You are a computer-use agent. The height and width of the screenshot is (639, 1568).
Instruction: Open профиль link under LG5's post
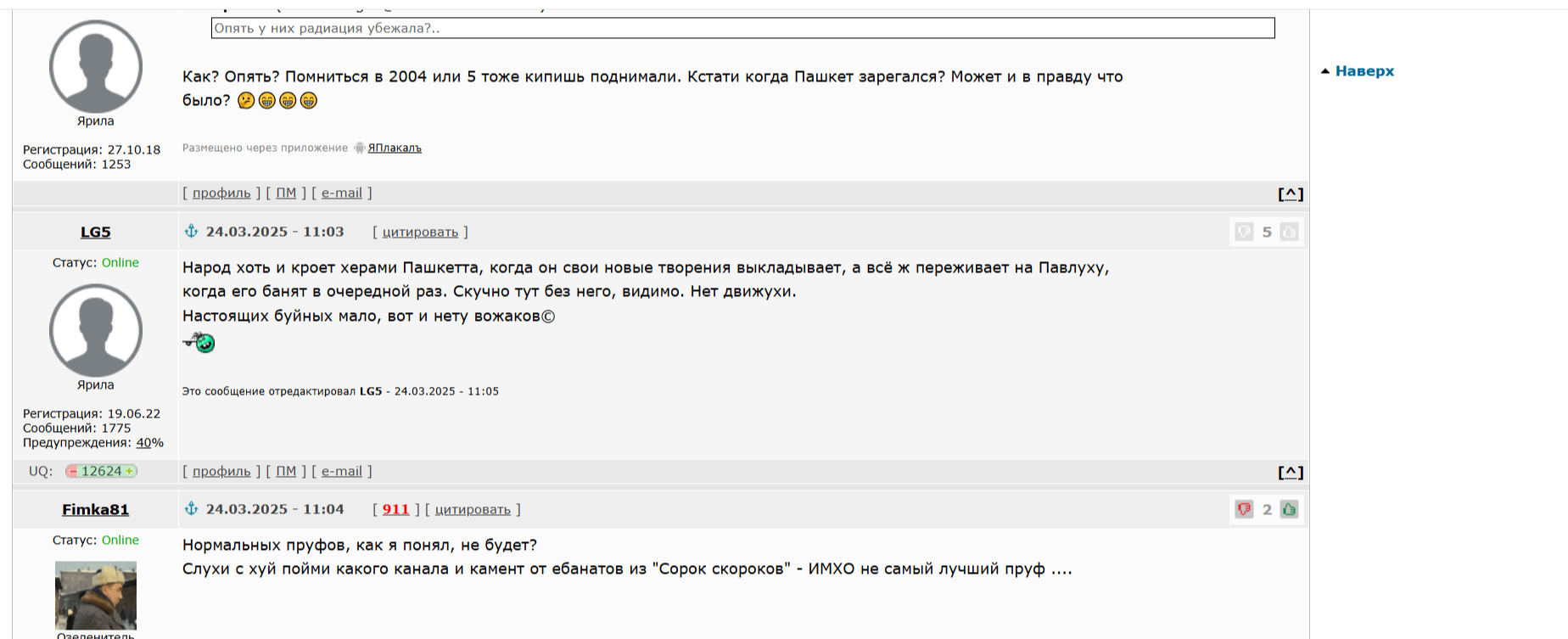click(221, 471)
